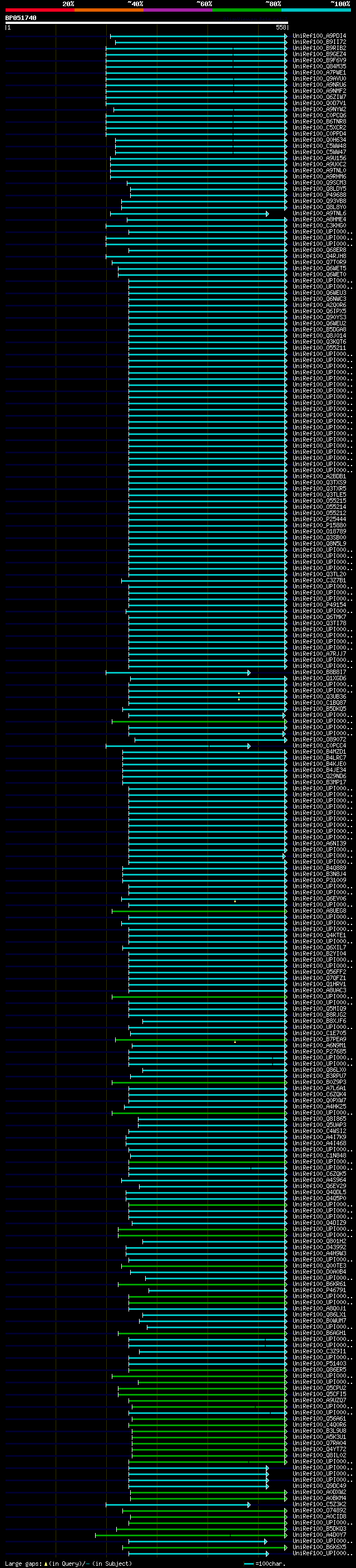Click the green ~80% identity legend bar
This screenshot has height=1568, width=356.
tap(247, 10)
